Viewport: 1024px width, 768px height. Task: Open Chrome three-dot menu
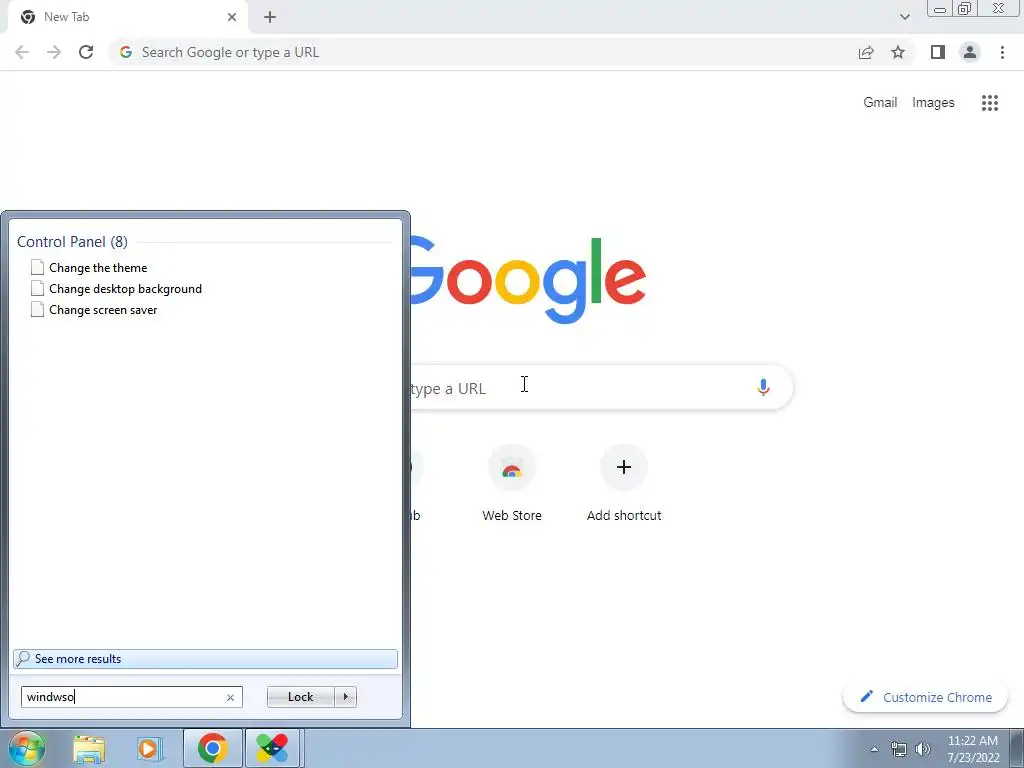click(1002, 52)
